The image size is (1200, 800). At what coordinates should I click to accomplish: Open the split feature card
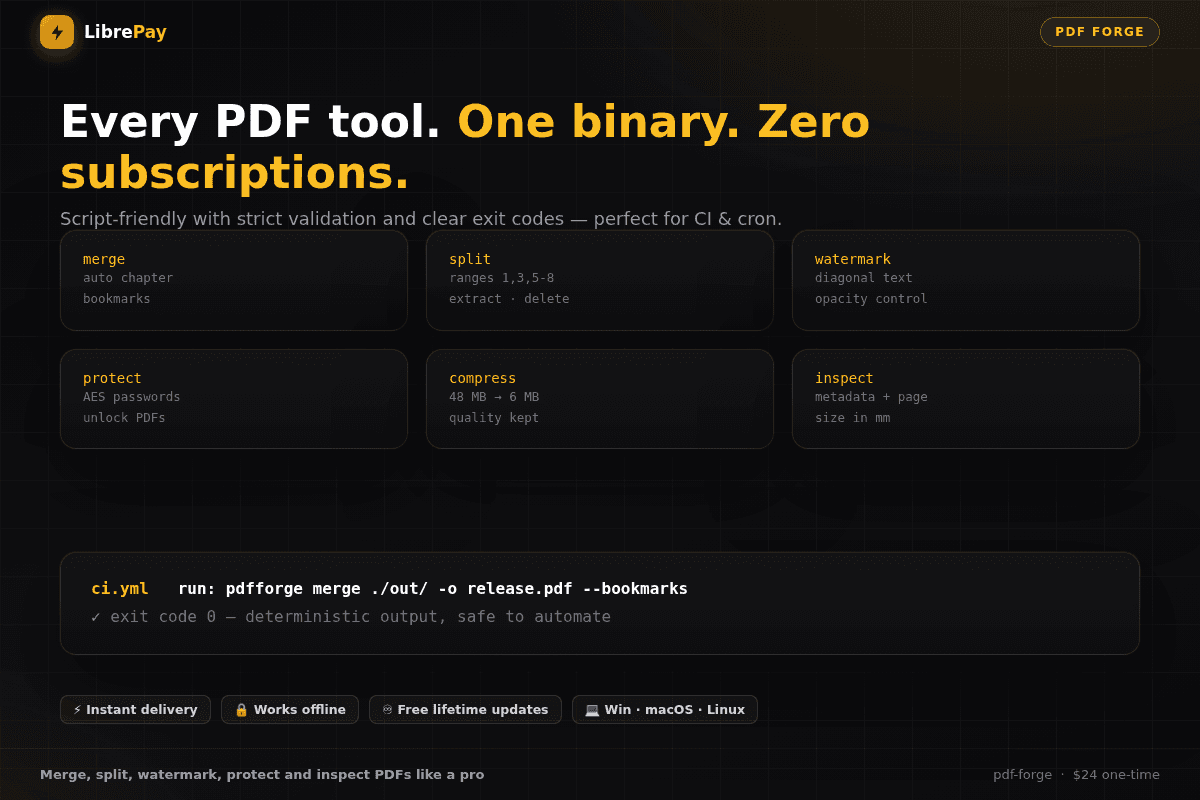tap(600, 280)
